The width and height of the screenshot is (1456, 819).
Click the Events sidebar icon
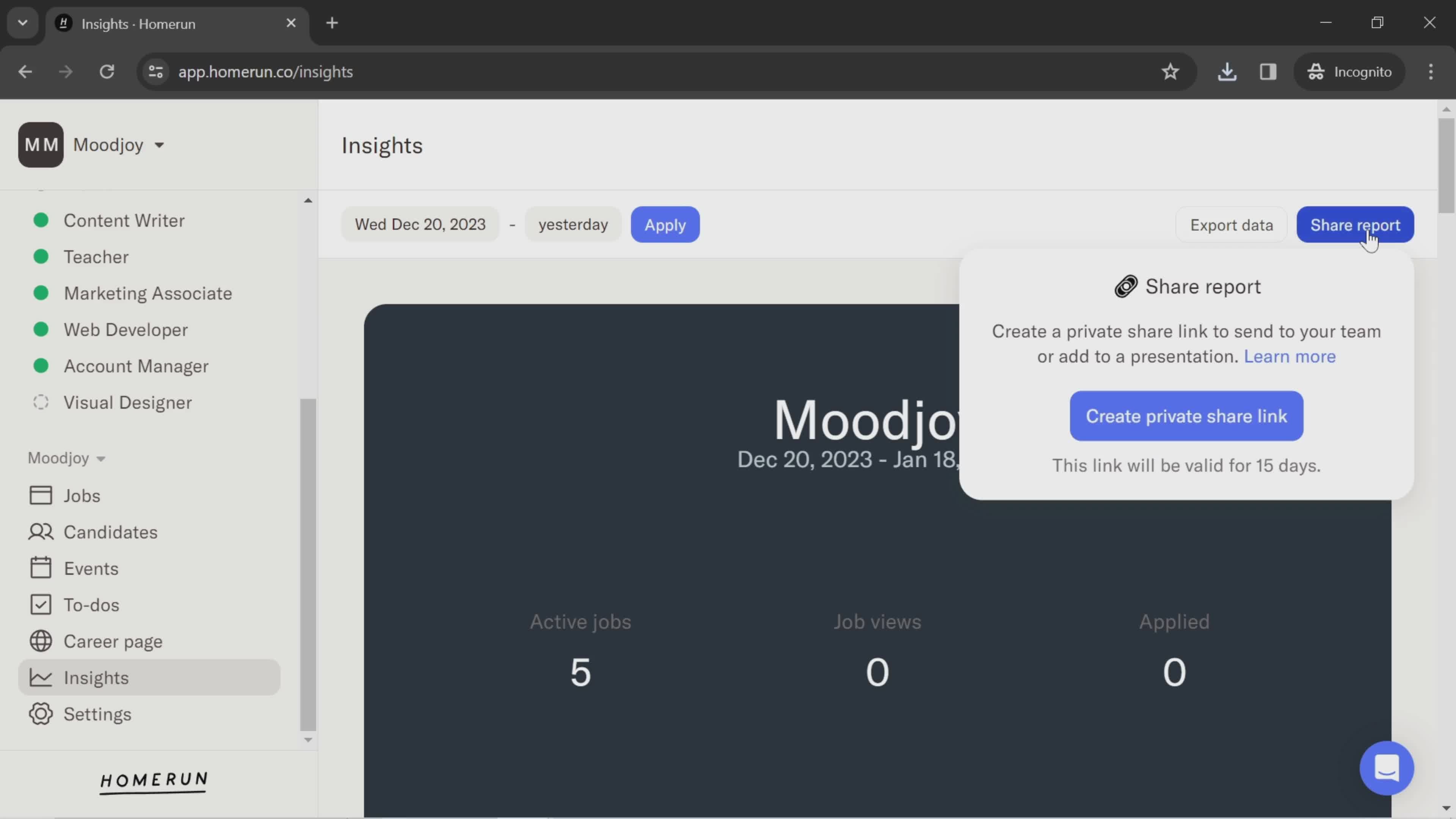[40, 568]
